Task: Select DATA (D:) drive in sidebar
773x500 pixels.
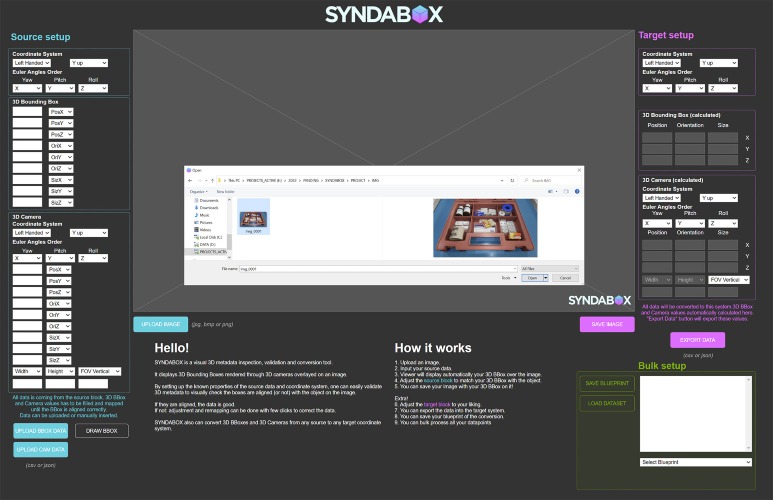Action: tap(205, 245)
